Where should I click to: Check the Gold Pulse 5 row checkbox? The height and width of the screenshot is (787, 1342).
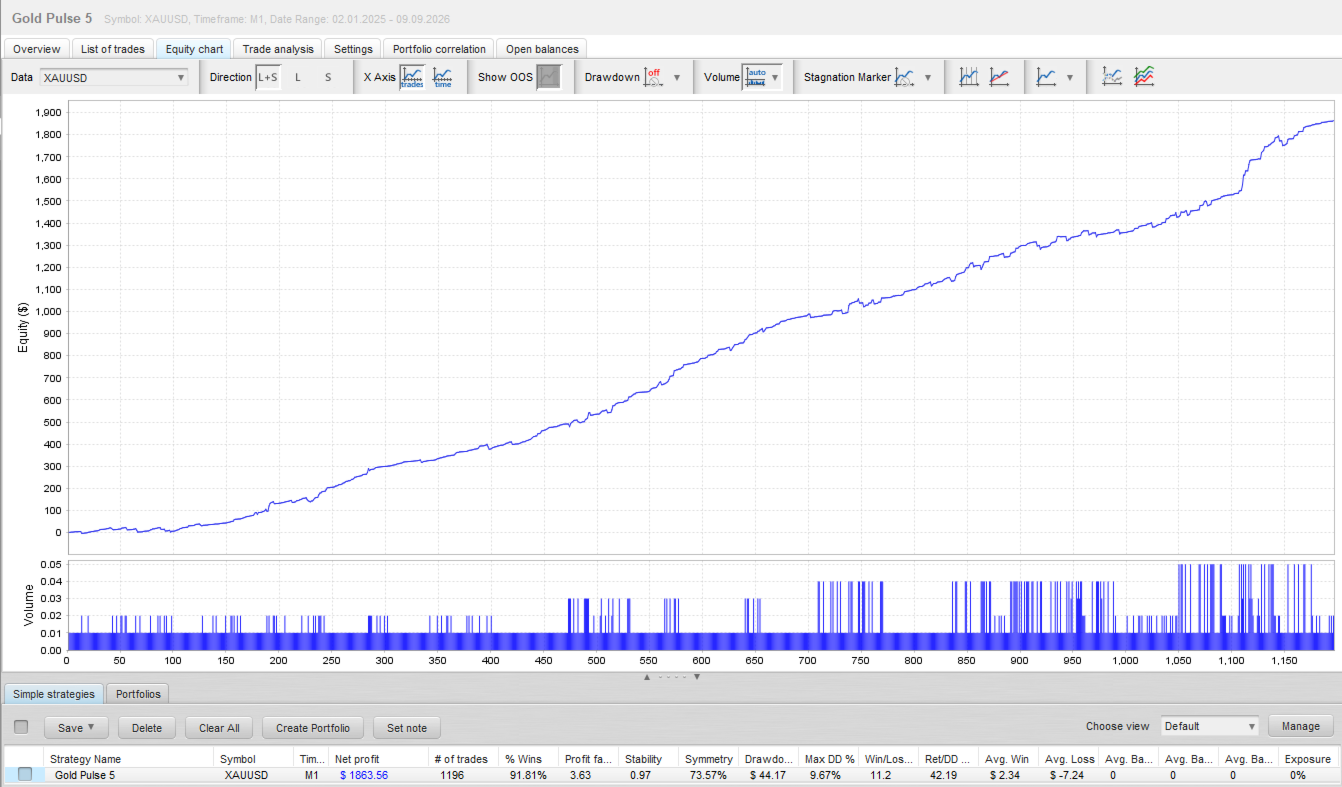25,774
